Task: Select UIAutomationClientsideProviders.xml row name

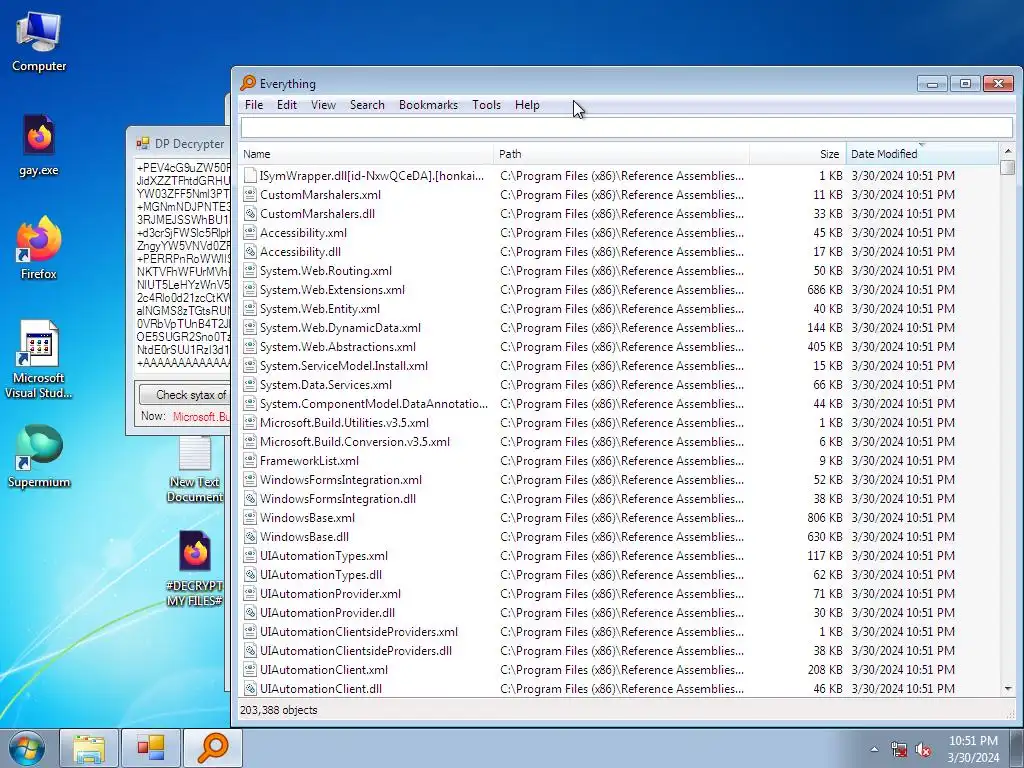Action: click(x=359, y=632)
